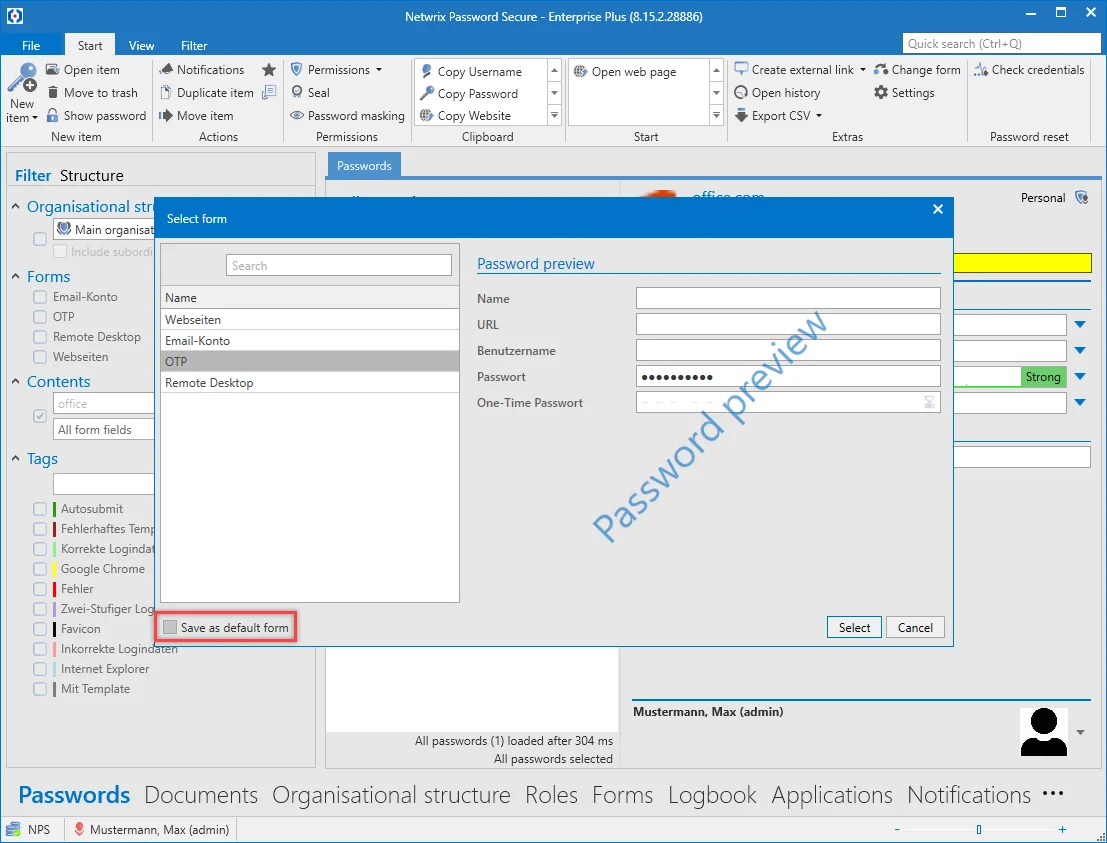Click the zoom slider handle in status bar
1107x843 pixels.
click(979, 830)
